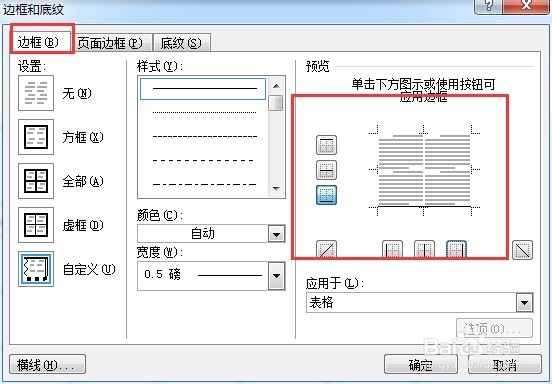Toggle the inside vertical border button
This screenshot has width=552, height=384.
click(424, 250)
